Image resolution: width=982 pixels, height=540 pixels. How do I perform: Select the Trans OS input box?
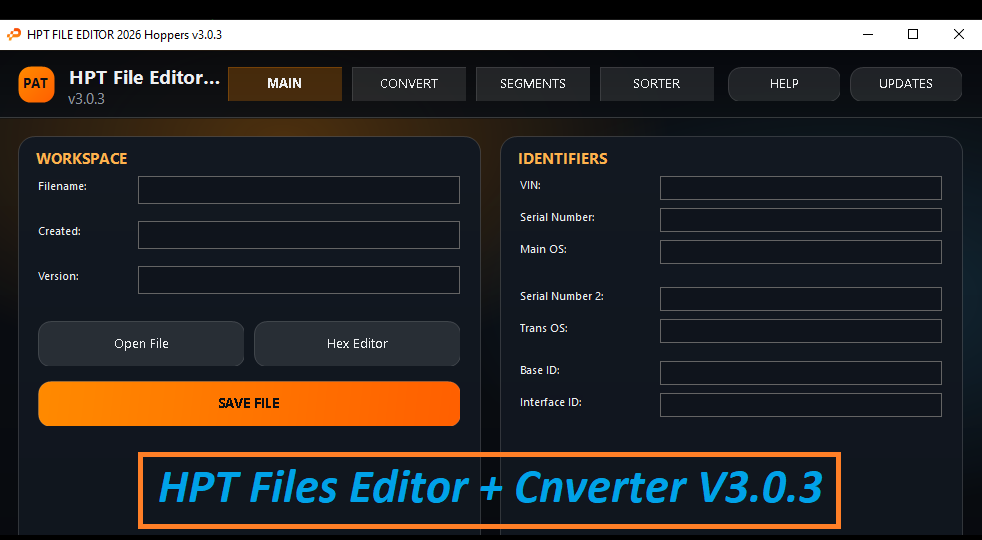tap(800, 331)
